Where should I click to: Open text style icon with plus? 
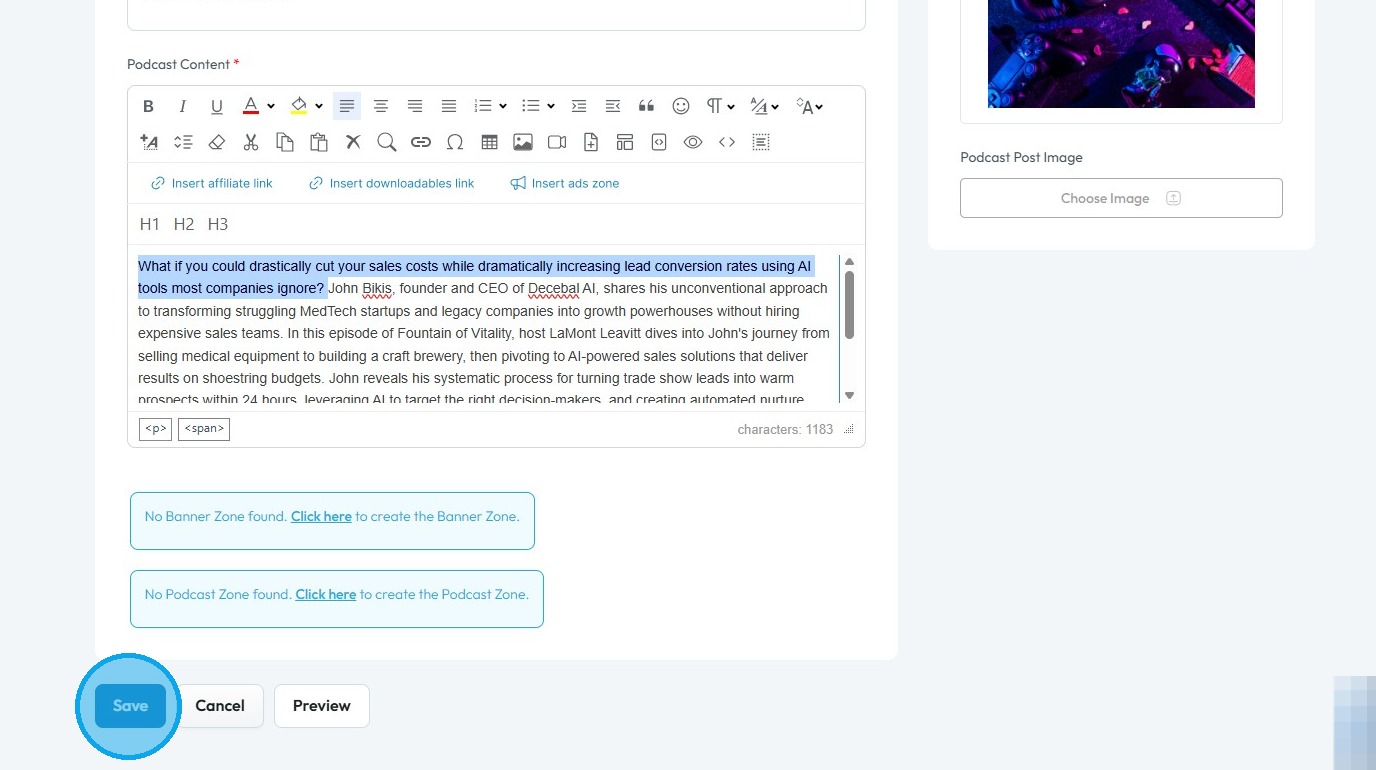(x=149, y=142)
